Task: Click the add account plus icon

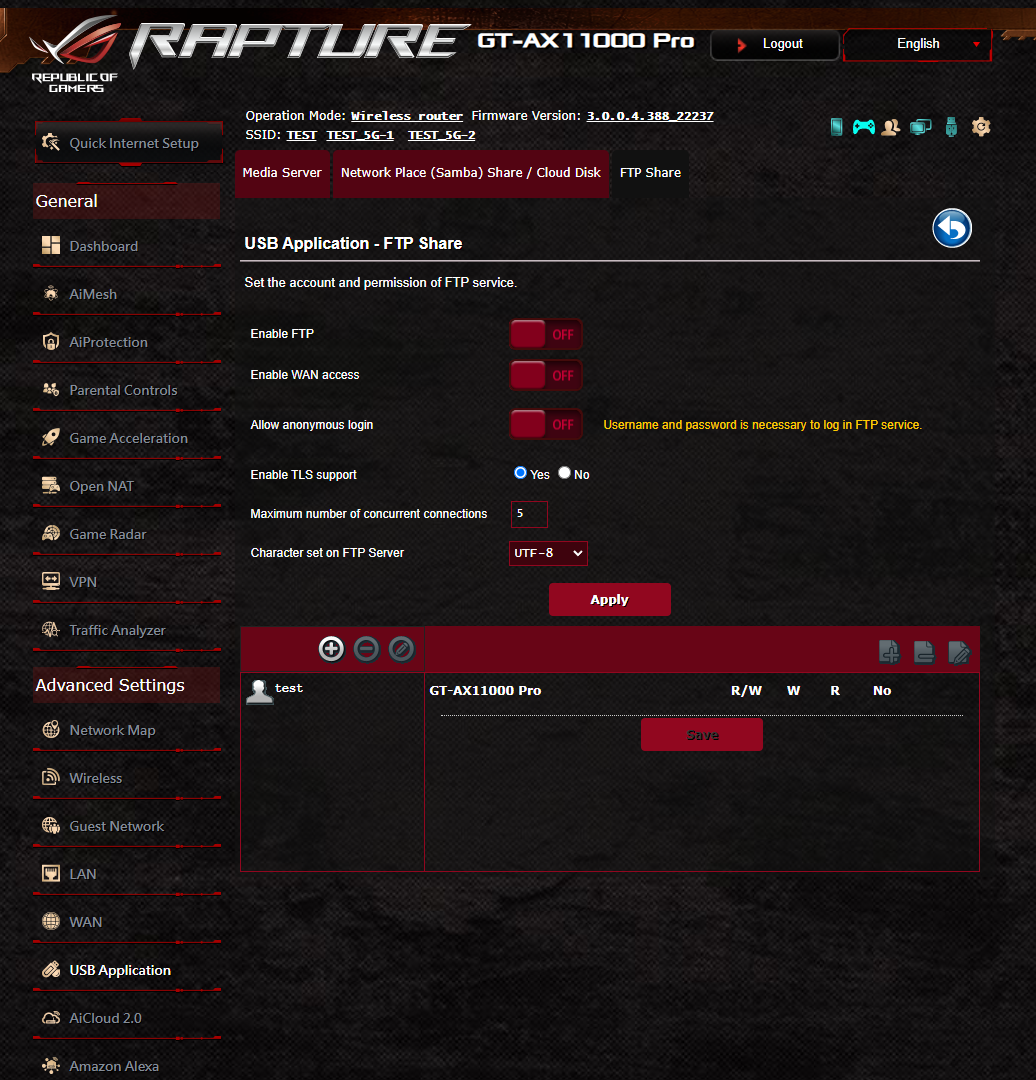Action: [x=331, y=649]
